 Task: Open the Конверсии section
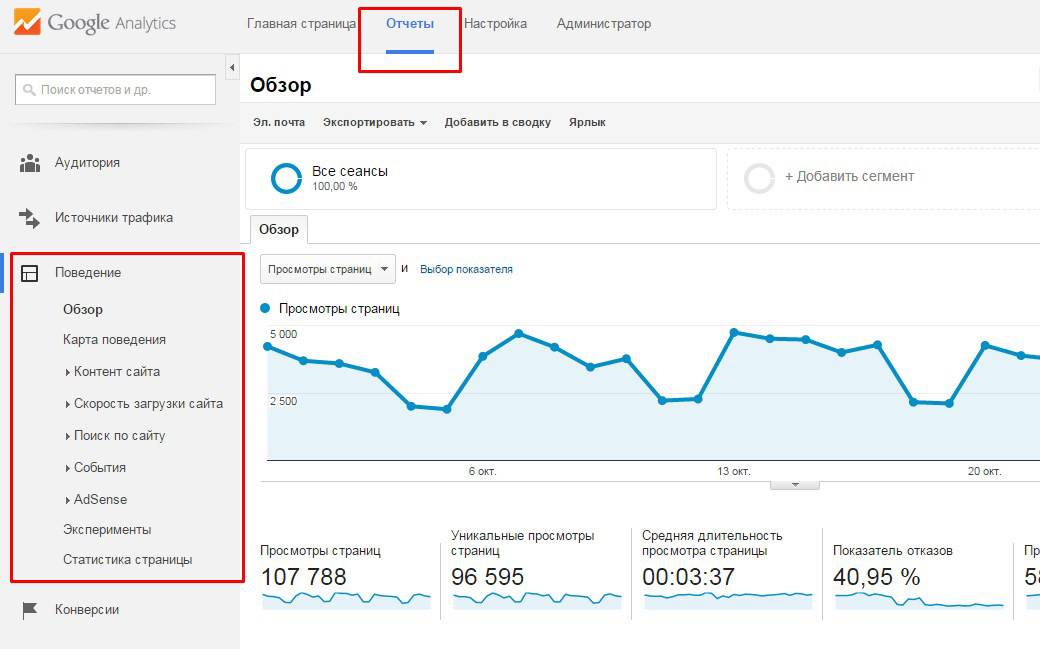pyautogui.click(x=87, y=610)
